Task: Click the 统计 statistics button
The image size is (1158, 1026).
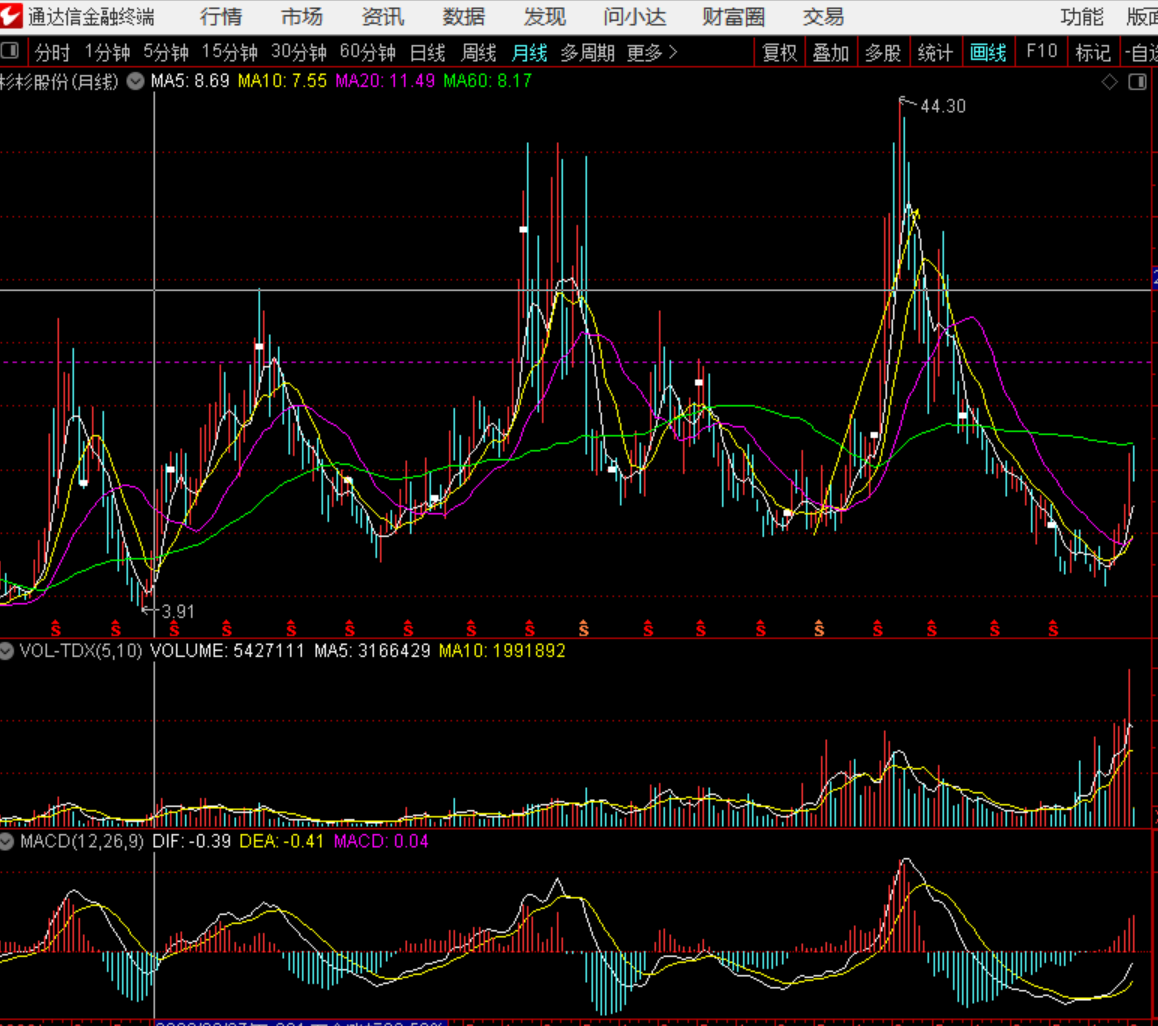Action: tap(935, 52)
